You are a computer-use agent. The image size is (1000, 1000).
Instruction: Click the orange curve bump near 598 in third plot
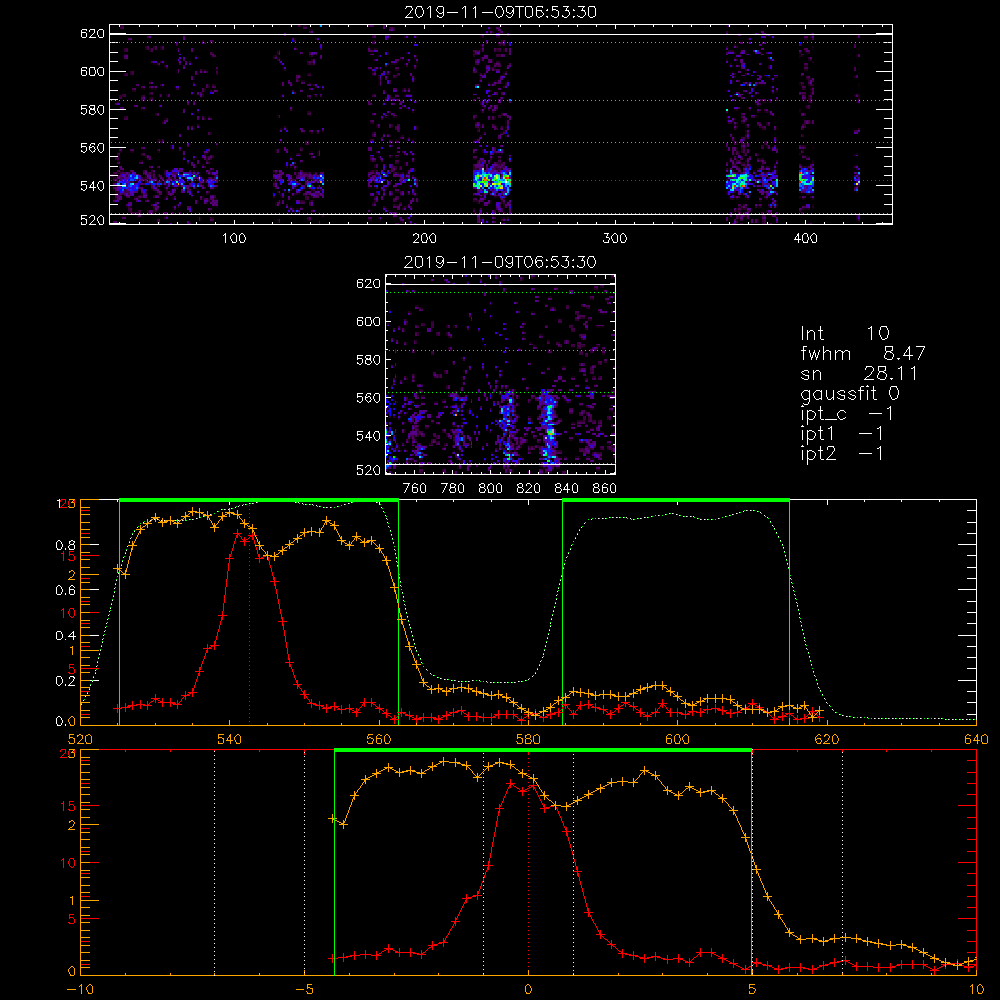click(x=658, y=686)
